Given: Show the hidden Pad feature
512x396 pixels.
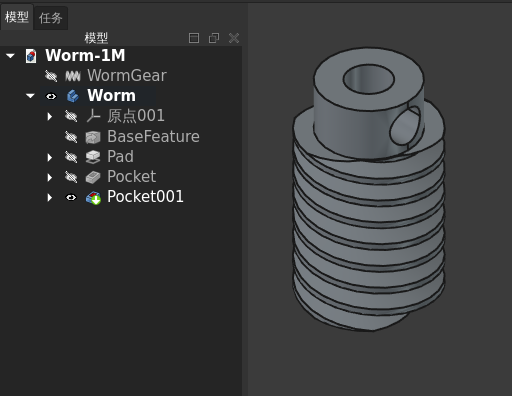Looking at the screenshot, I should point(71,157).
